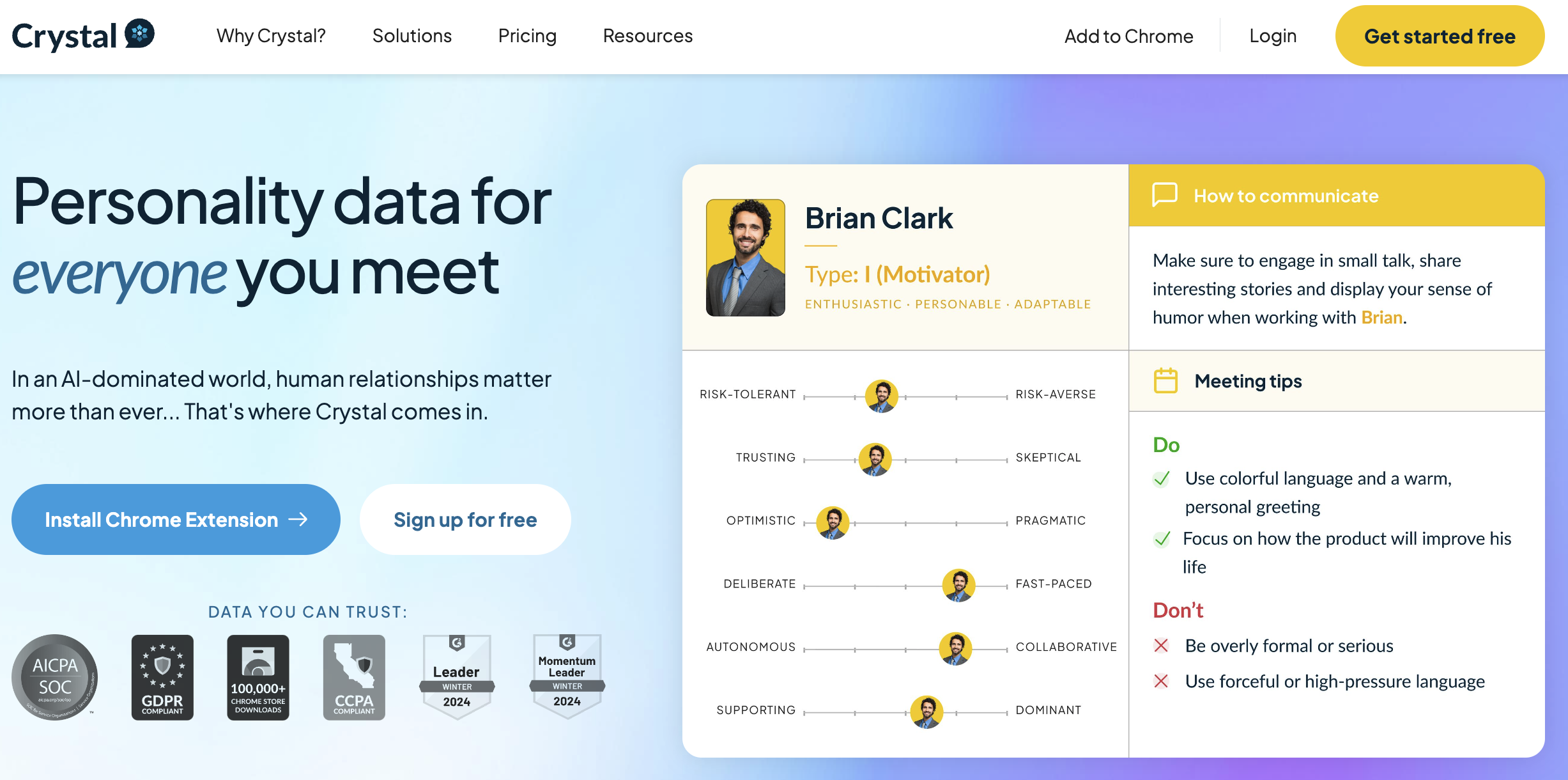Click the Do heading in meeting tips
This screenshot has width=1568, height=780.
[x=1166, y=445]
